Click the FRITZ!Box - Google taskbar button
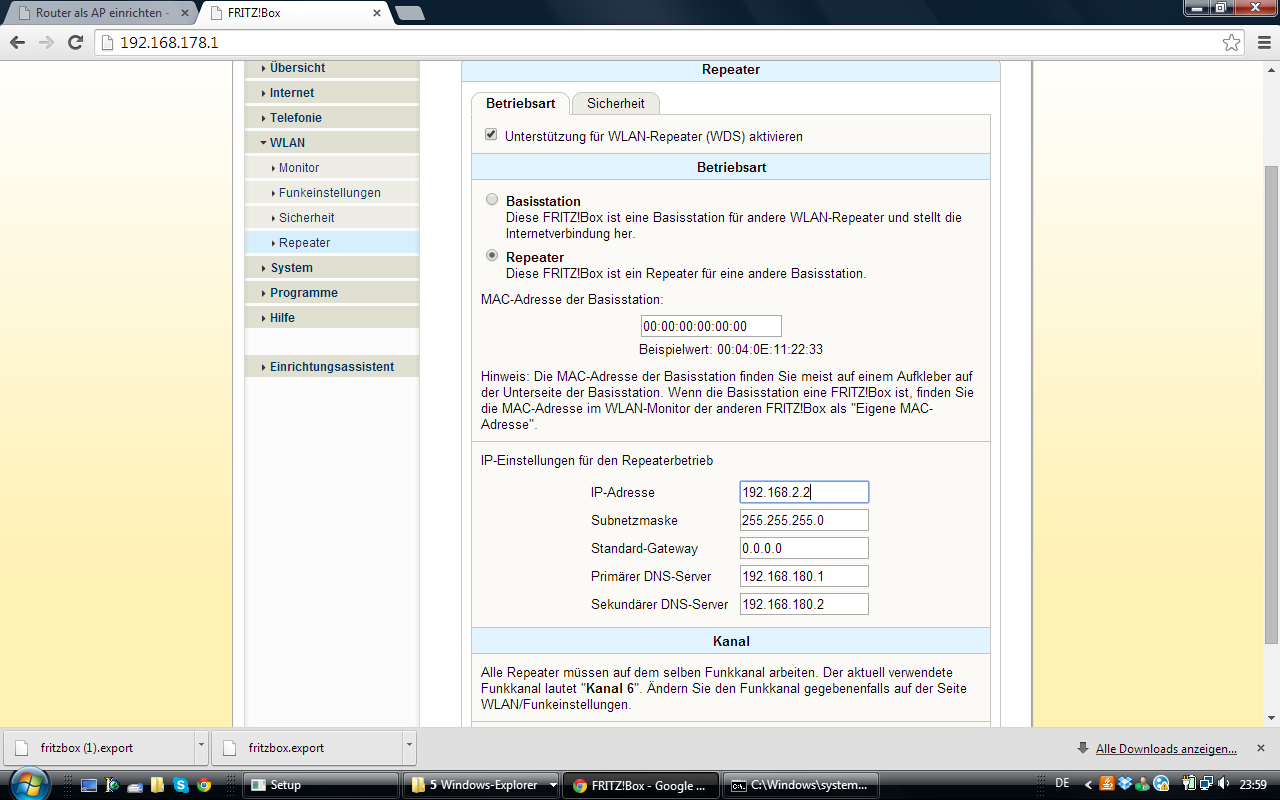Image resolution: width=1280 pixels, height=800 pixels. coord(641,785)
